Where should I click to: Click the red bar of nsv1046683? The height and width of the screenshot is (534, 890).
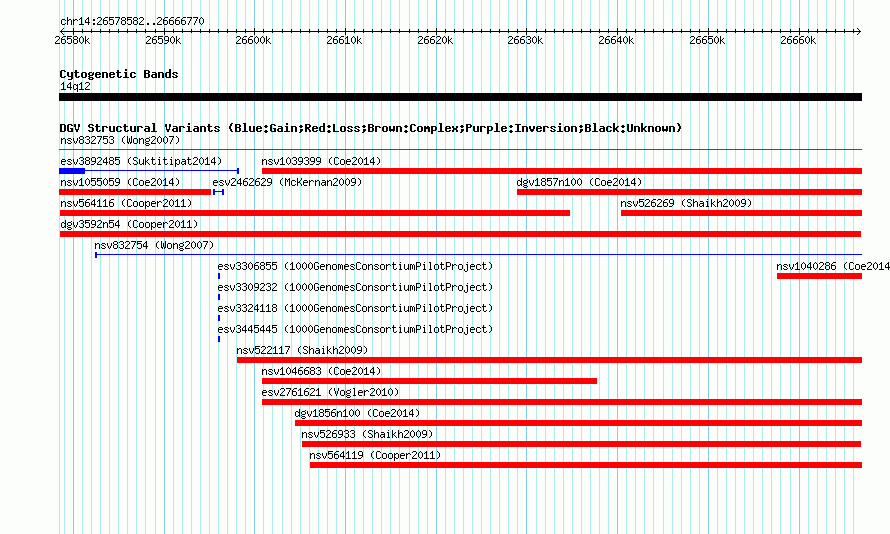(x=429, y=381)
